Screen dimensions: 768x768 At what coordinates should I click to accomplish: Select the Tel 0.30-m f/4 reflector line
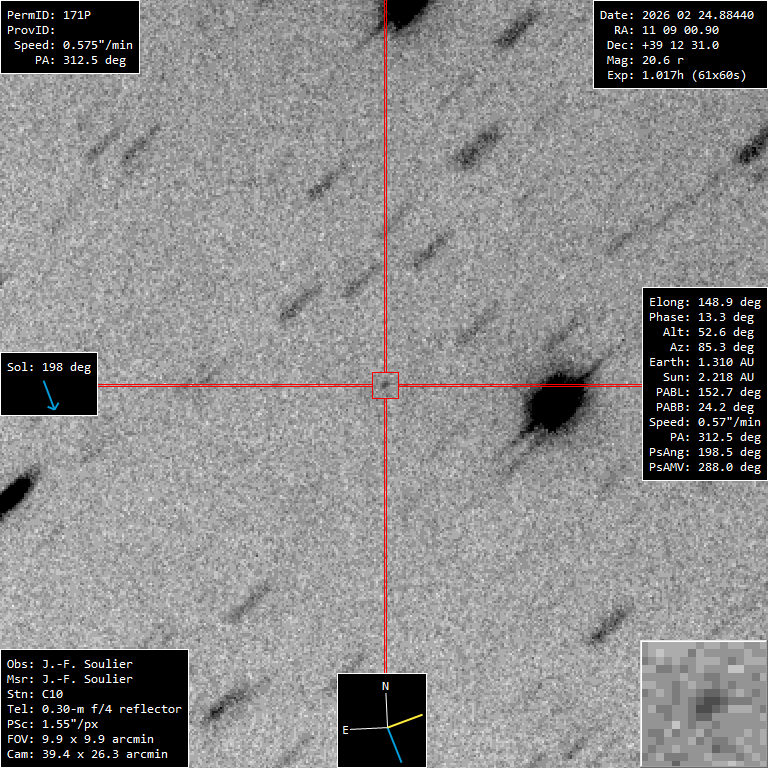tap(94, 708)
